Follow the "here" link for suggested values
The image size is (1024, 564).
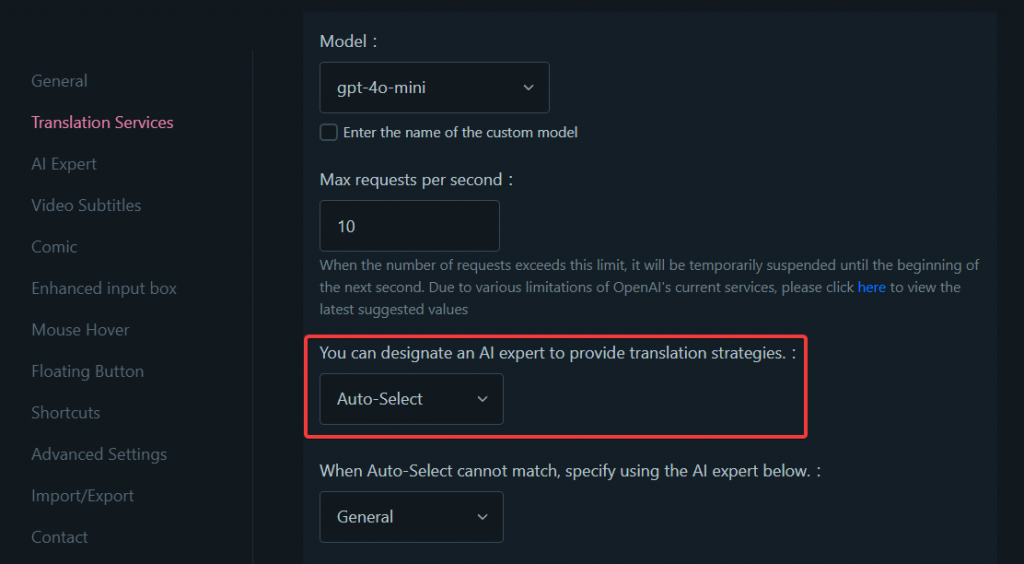point(872,287)
